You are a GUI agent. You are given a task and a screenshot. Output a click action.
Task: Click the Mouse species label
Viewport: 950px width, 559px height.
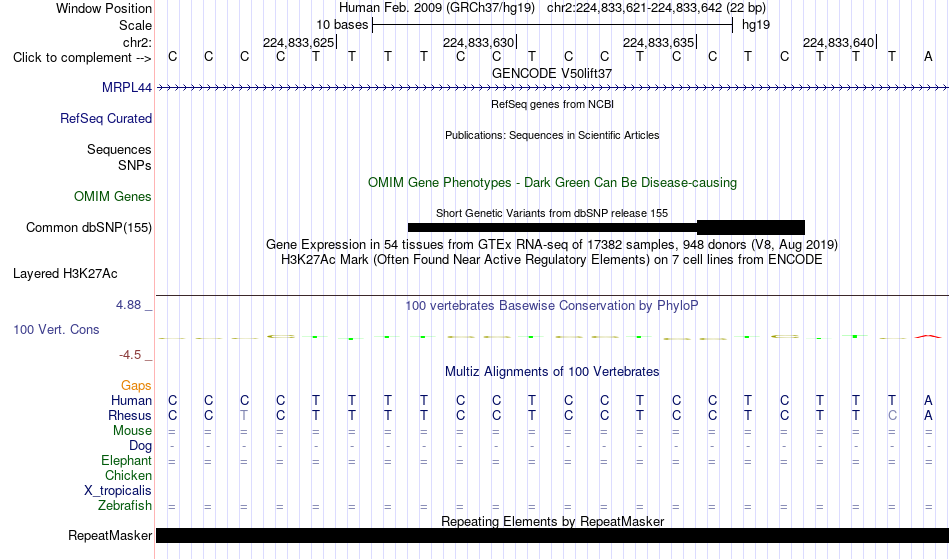point(133,431)
